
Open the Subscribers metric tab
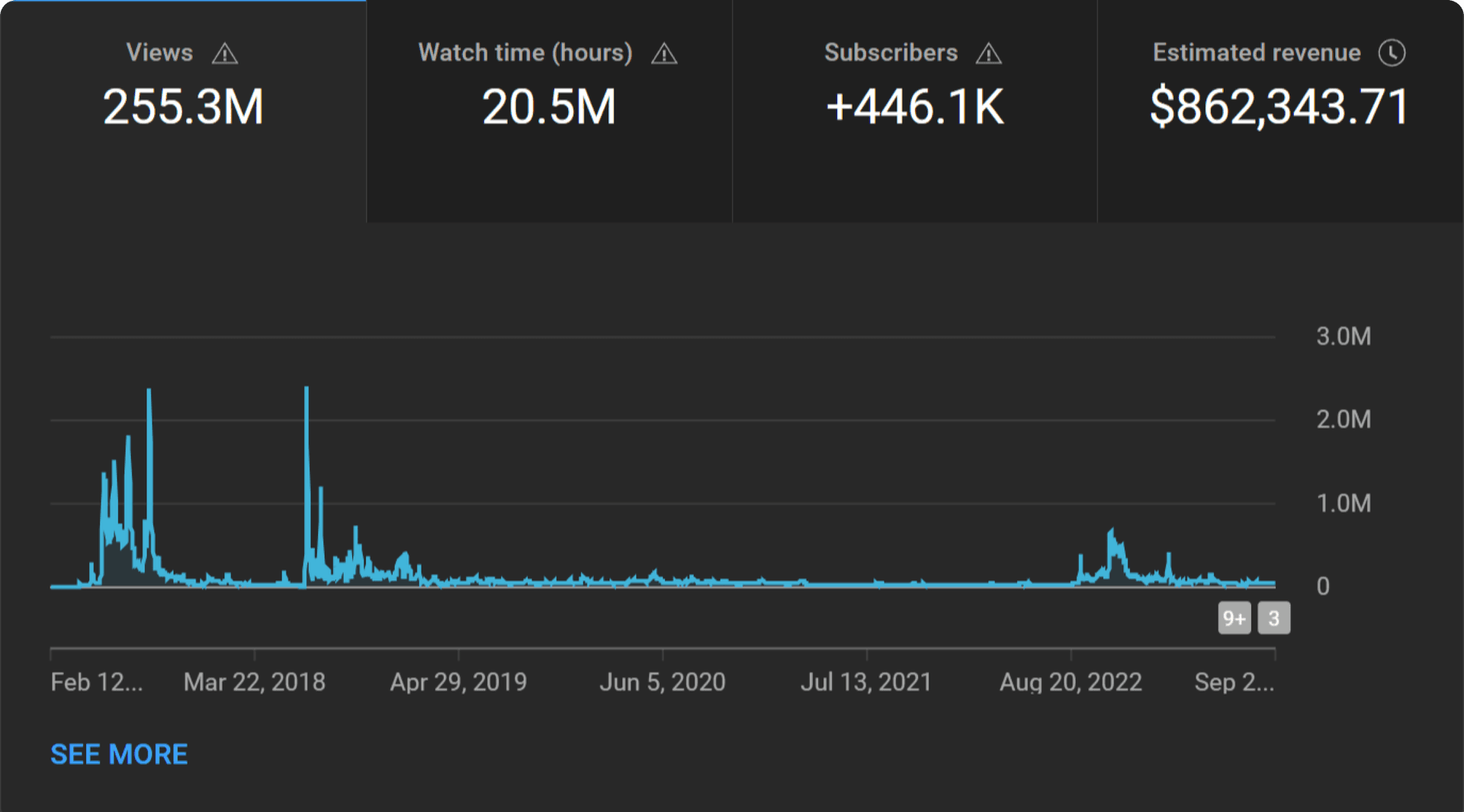pyautogui.click(x=915, y=111)
